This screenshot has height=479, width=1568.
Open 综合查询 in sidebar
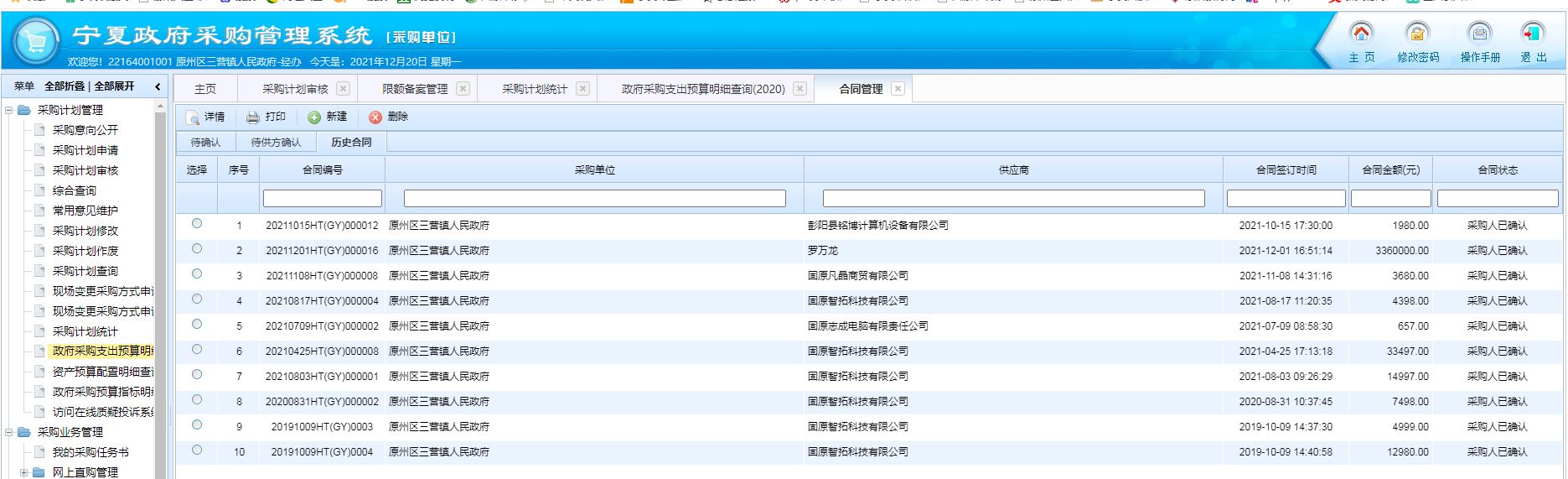(75, 190)
